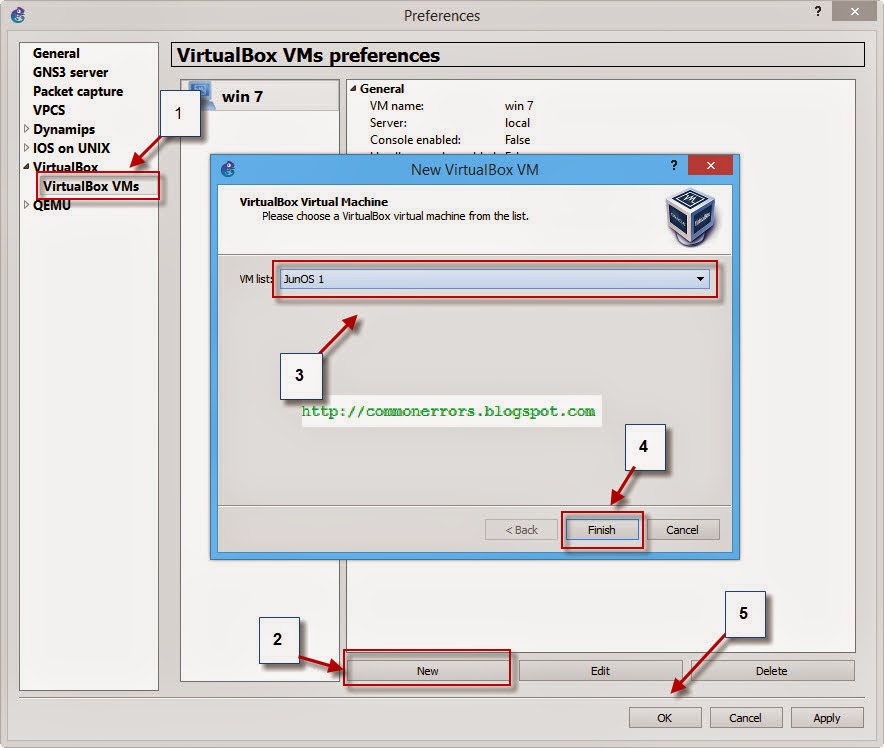Click the 'VM name:' label
Viewport: 884px width, 748px height.
(397, 106)
